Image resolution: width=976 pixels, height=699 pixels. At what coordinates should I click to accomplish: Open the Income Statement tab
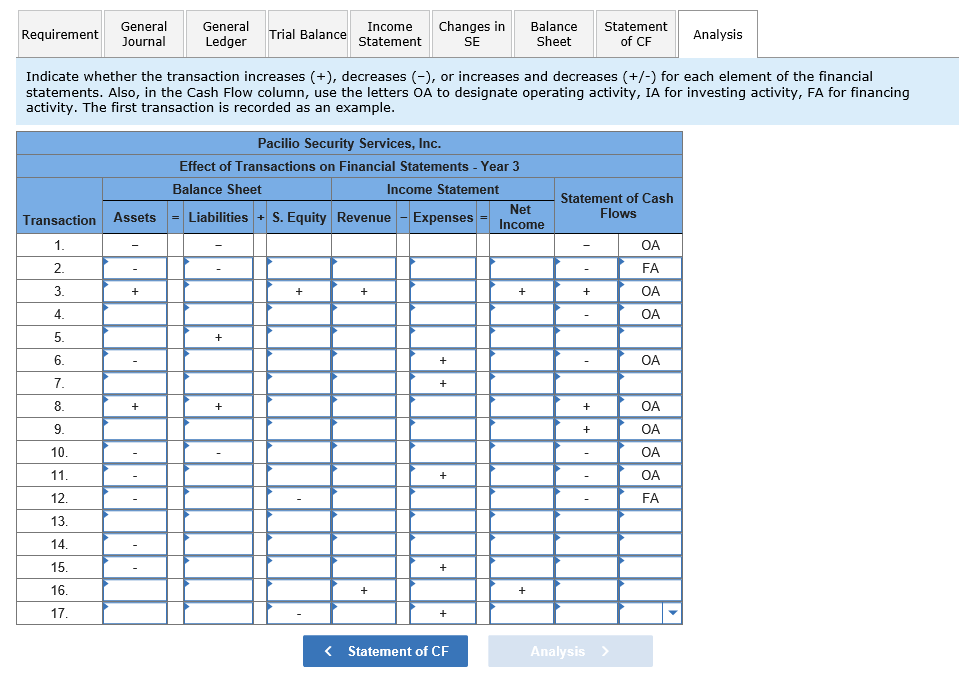389,33
